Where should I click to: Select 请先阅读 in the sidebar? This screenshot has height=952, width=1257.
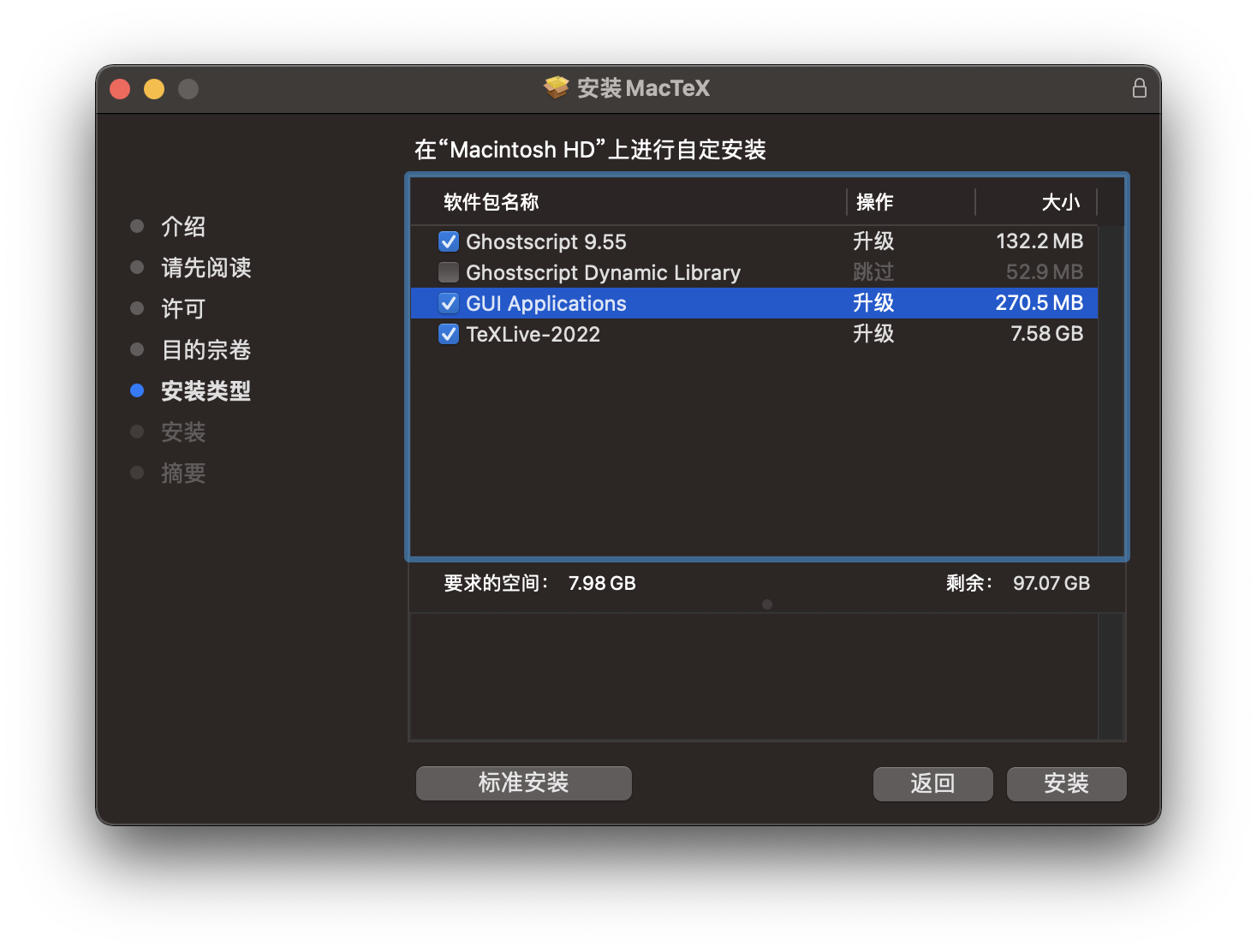point(206,267)
